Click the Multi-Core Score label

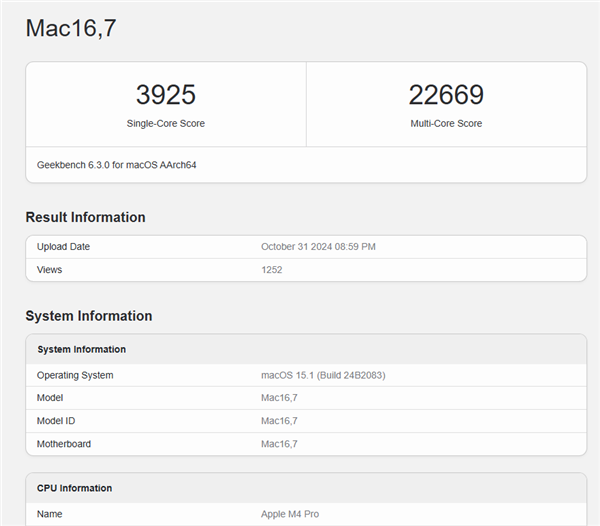point(446,124)
